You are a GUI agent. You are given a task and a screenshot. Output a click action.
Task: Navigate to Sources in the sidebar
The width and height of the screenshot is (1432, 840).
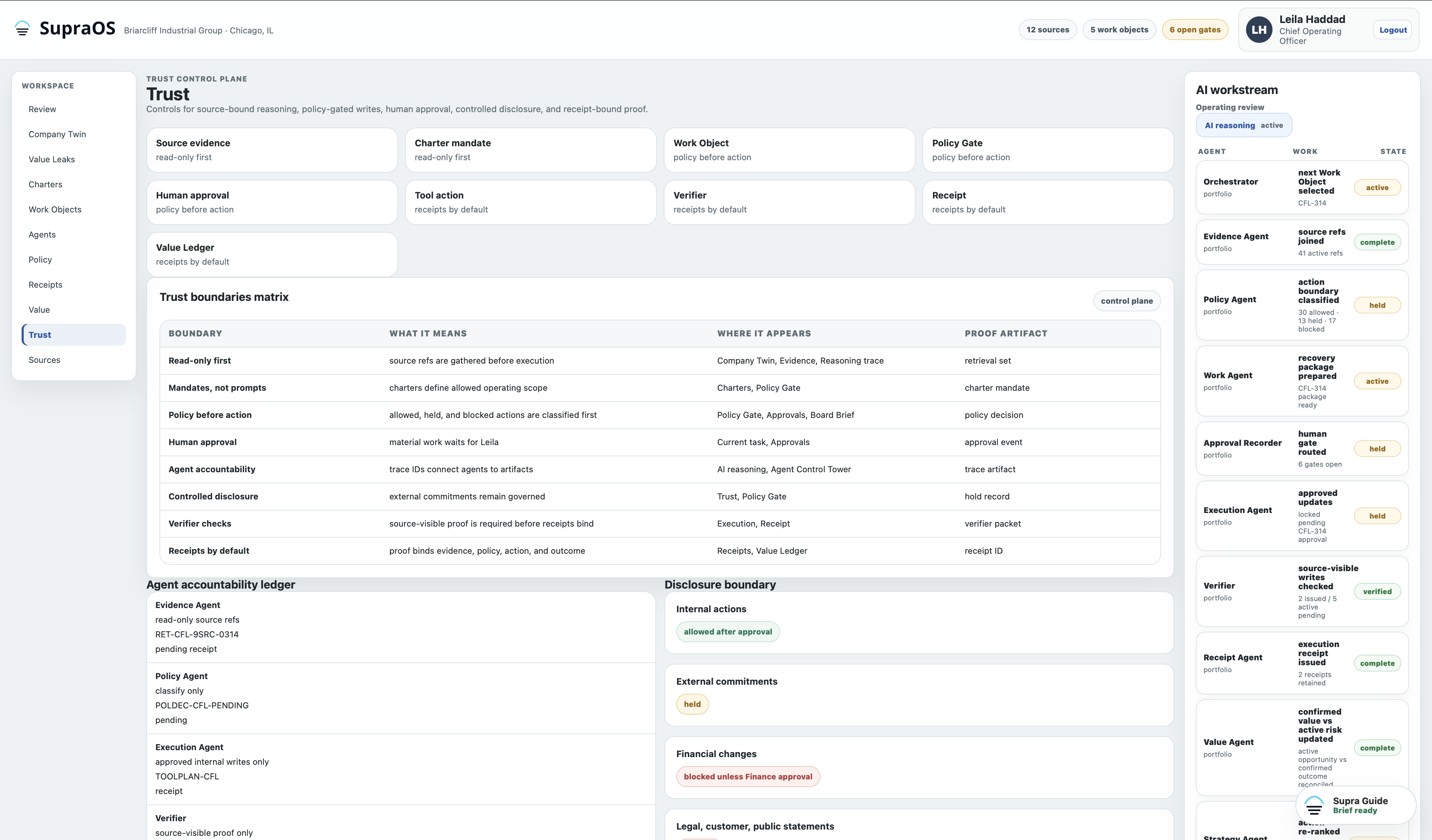(74, 359)
